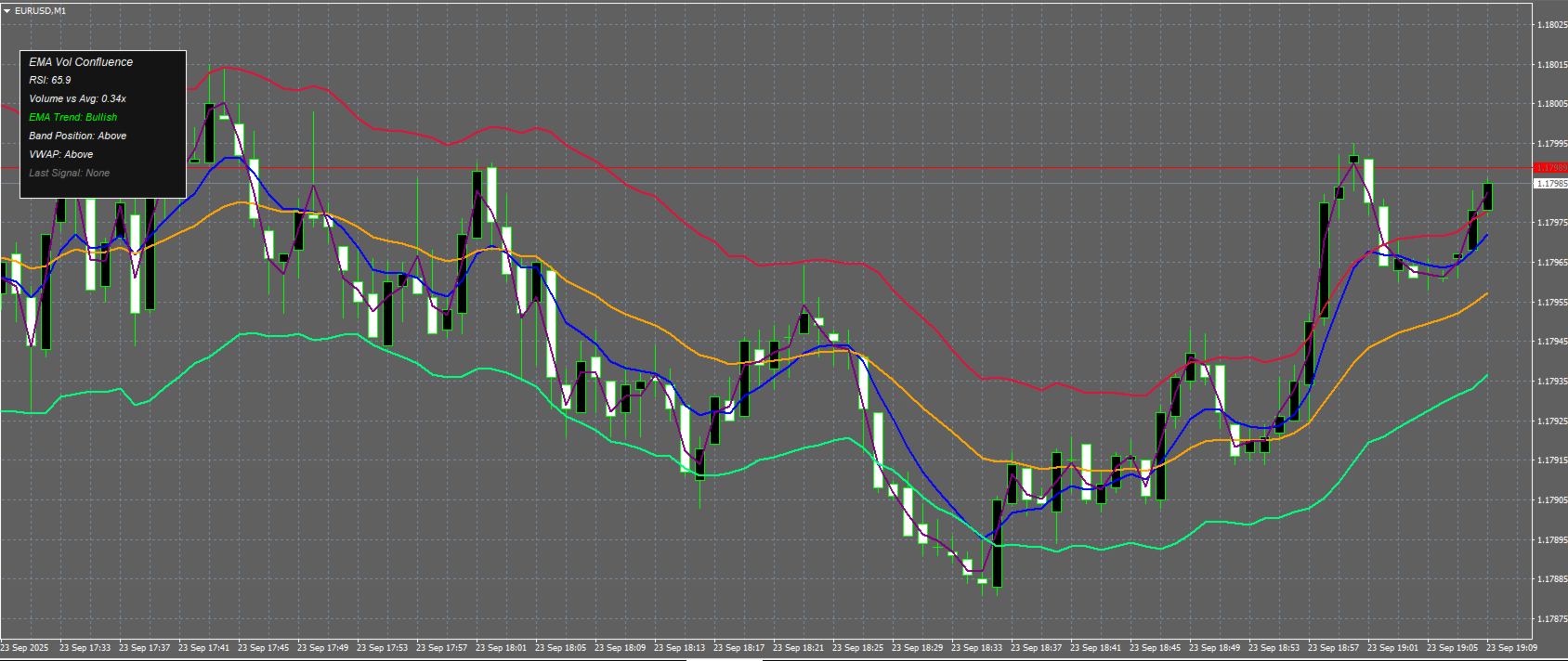Click the 23 Sep 19:09 time label
The height and width of the screenshot is (661, 1568).
[1512, 648]
